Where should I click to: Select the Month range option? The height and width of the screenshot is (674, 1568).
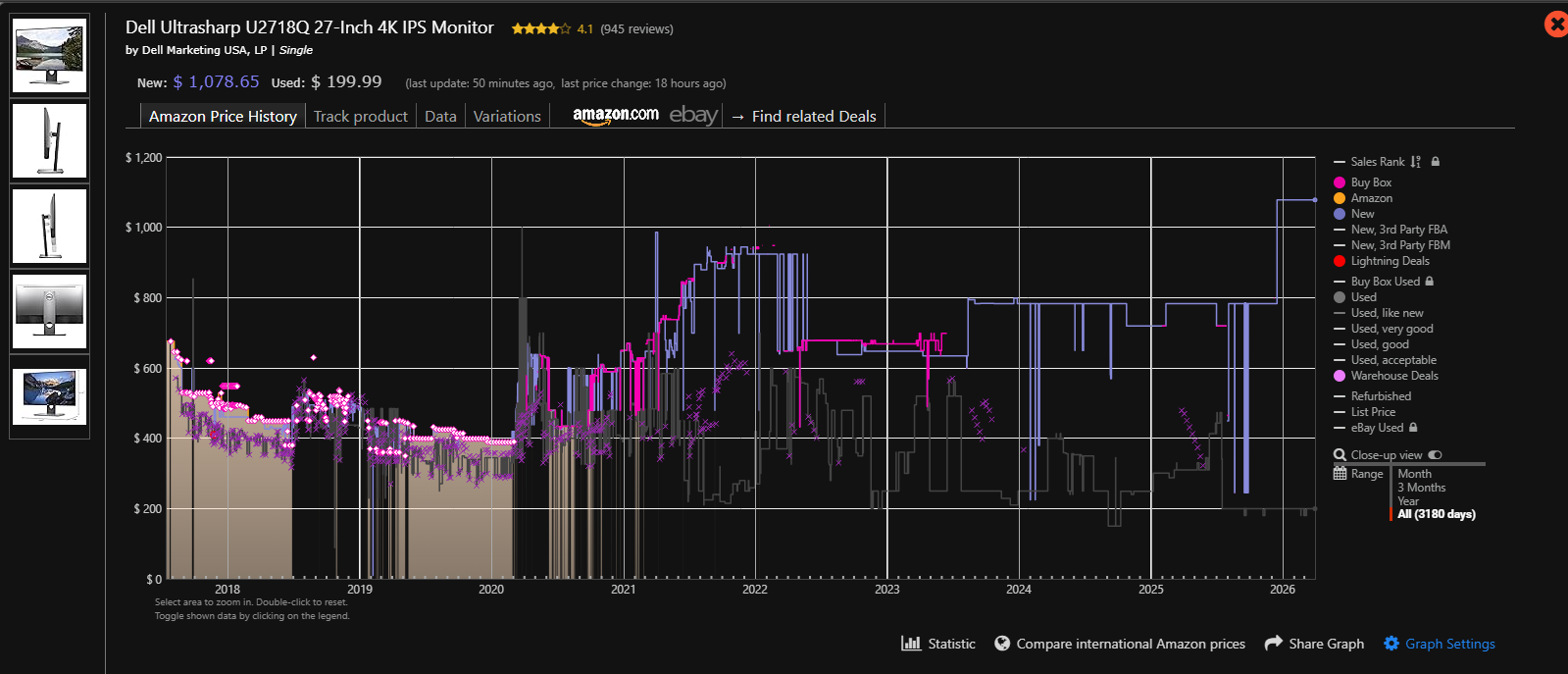tap(1414, 474)
